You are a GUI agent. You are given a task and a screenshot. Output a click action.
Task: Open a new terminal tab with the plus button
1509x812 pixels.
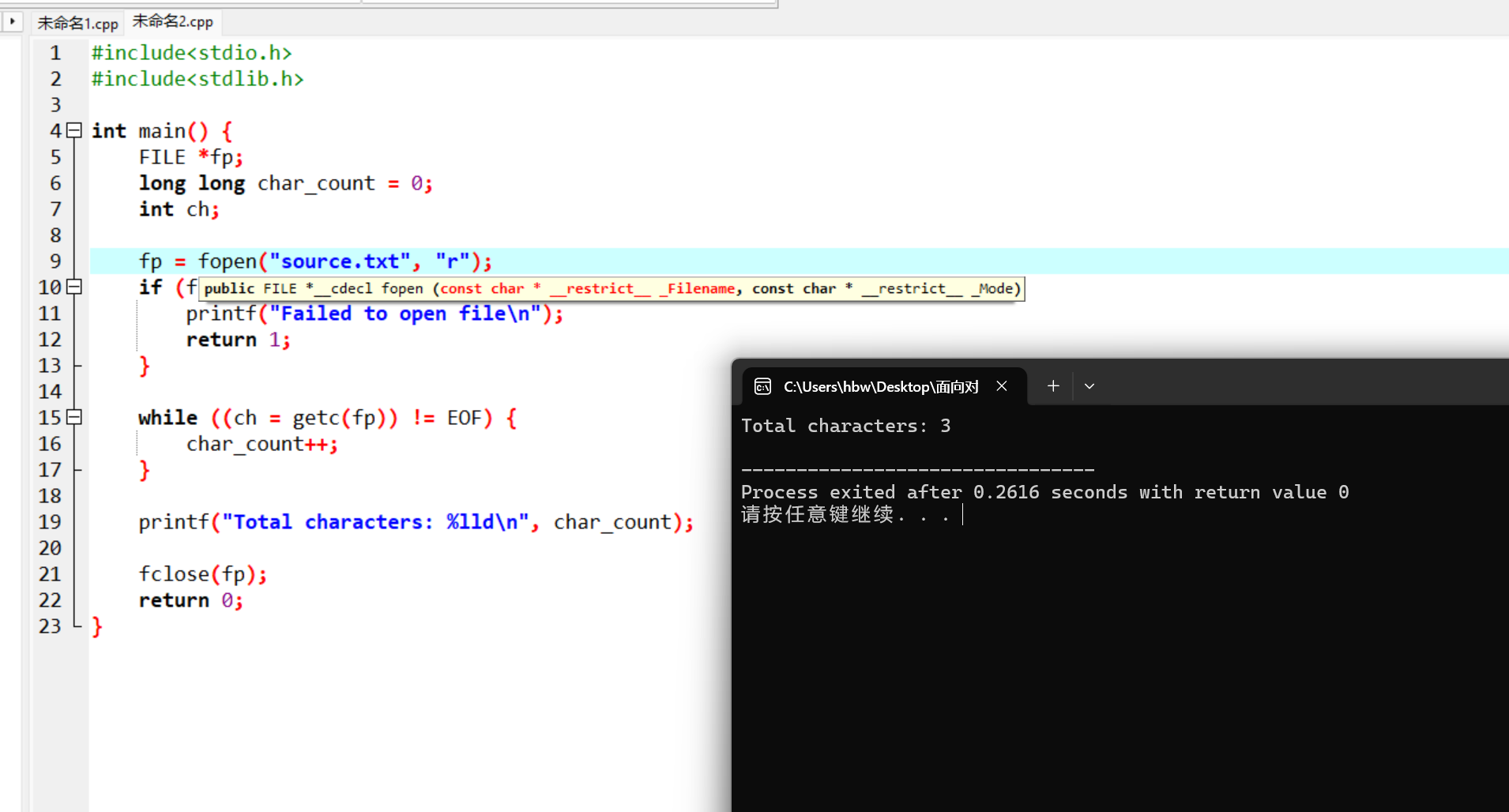click(1053, 386)
